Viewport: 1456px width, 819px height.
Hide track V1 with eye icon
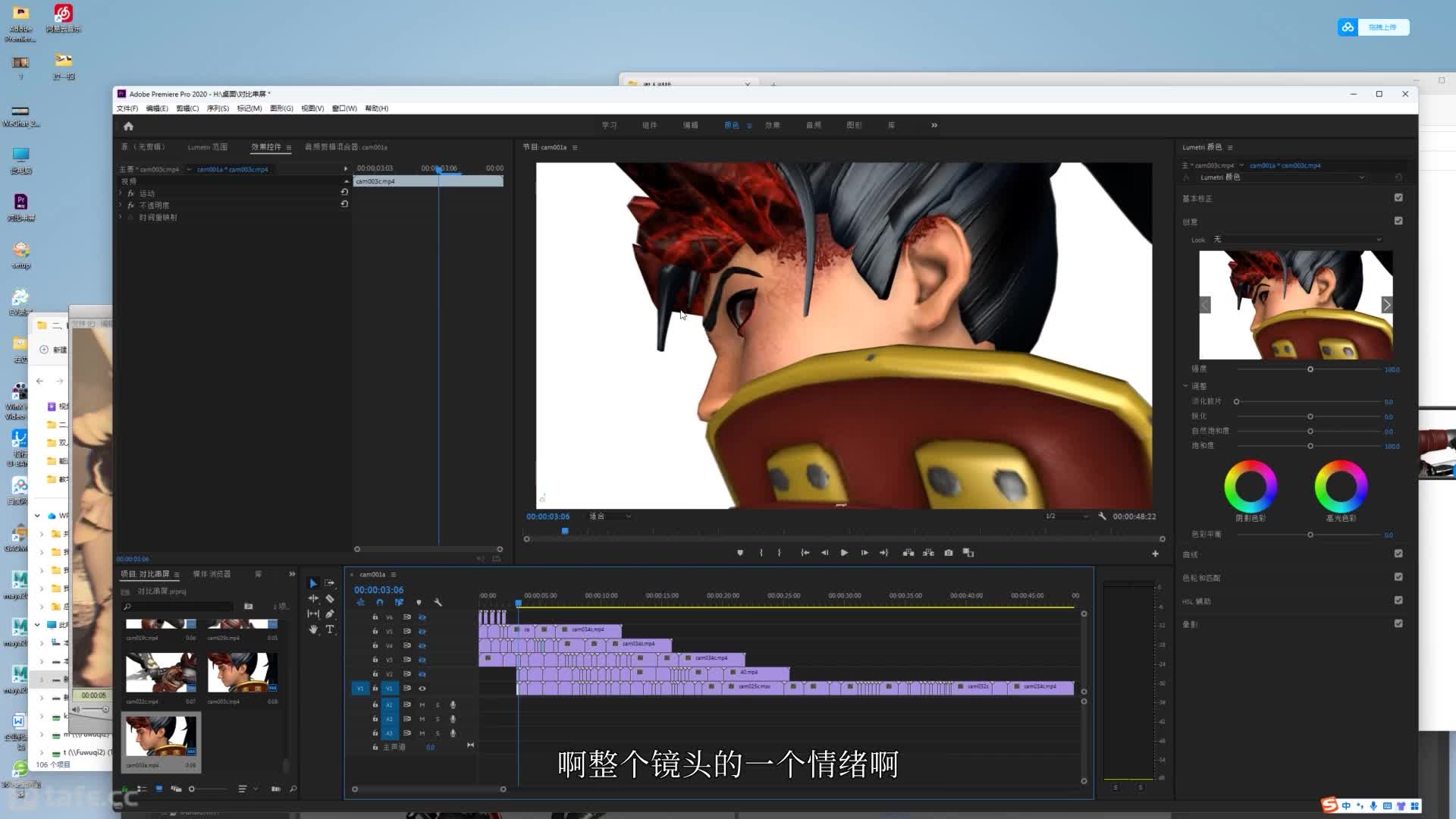coord(422,689)
